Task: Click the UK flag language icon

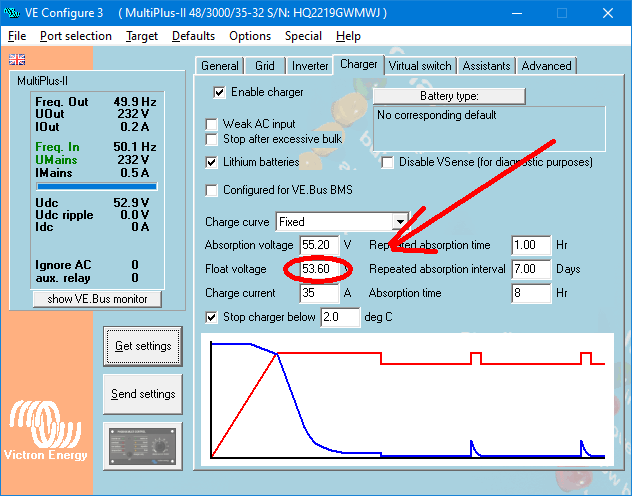Action: (x=16, y=60)
